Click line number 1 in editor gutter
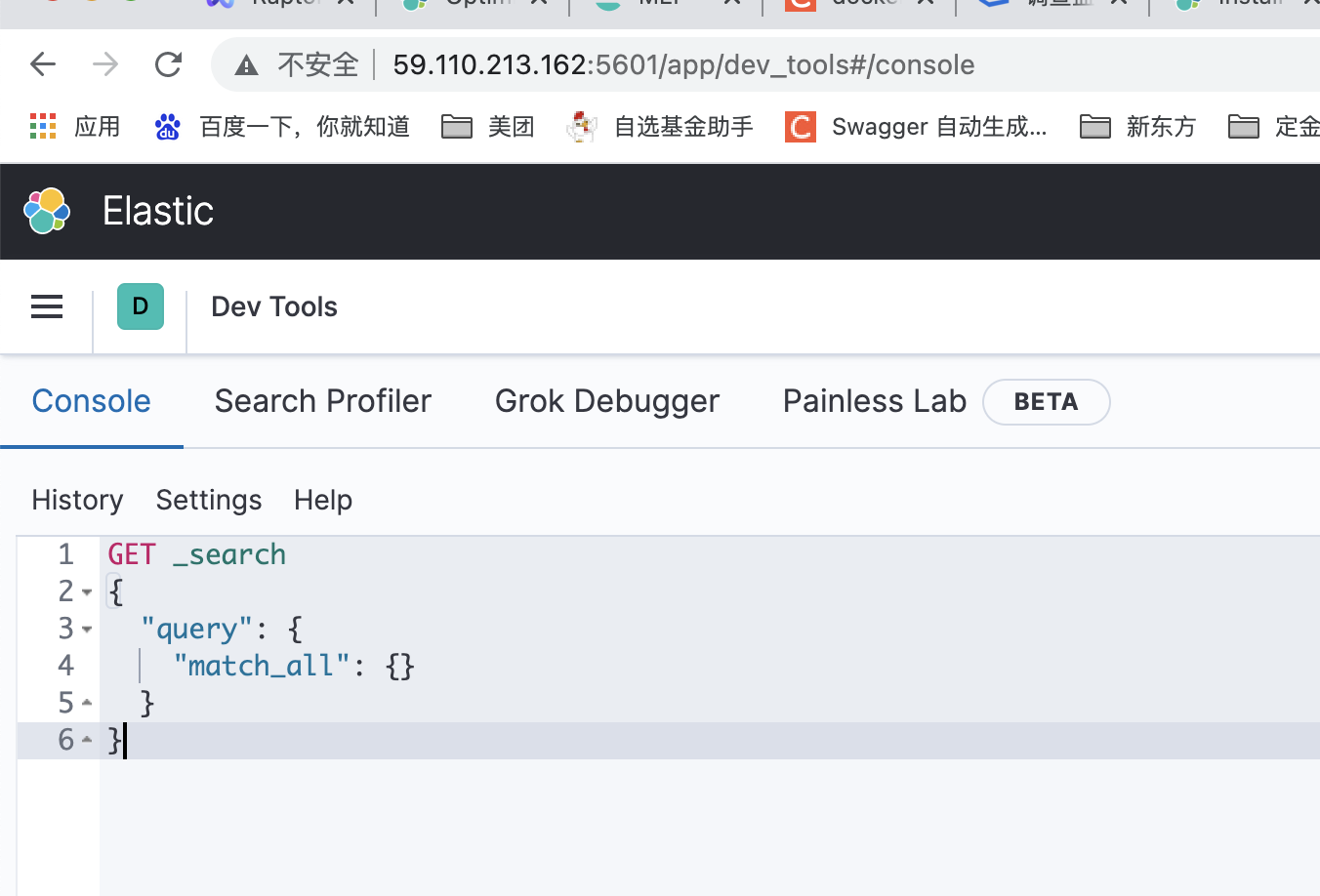Screen dimensions: 1320x896 point(65,554)
